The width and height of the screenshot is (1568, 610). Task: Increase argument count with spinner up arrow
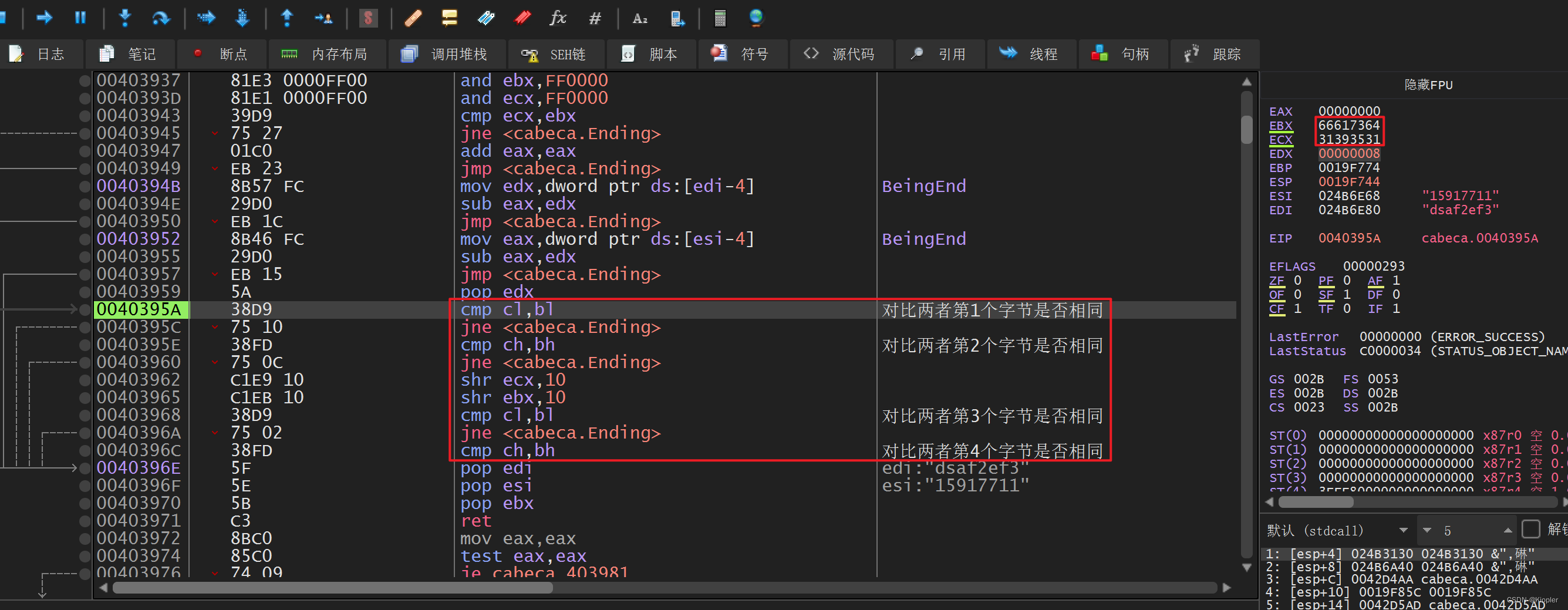(1508, 530)
